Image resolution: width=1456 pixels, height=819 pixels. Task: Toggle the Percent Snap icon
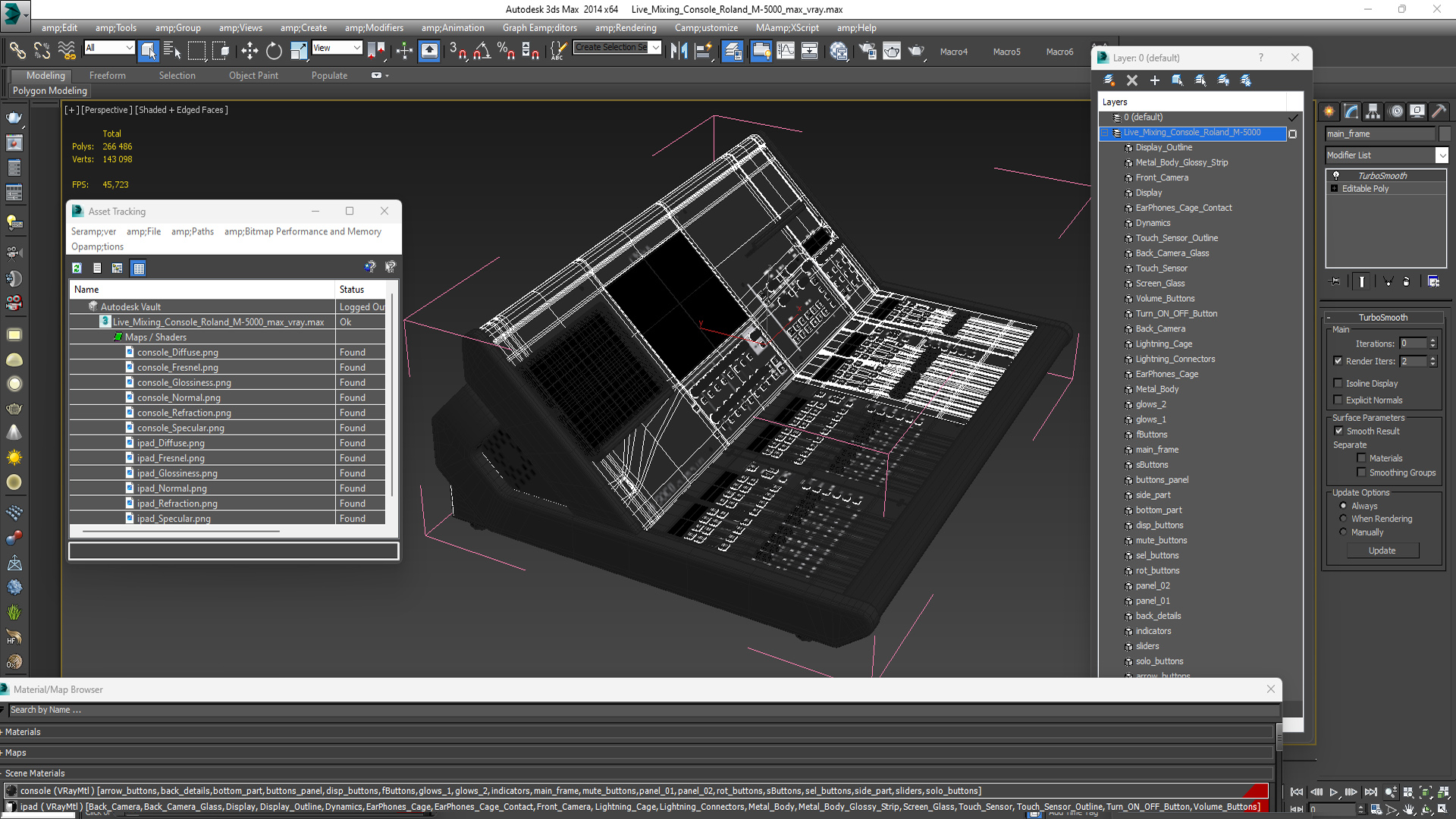[506, 51]
